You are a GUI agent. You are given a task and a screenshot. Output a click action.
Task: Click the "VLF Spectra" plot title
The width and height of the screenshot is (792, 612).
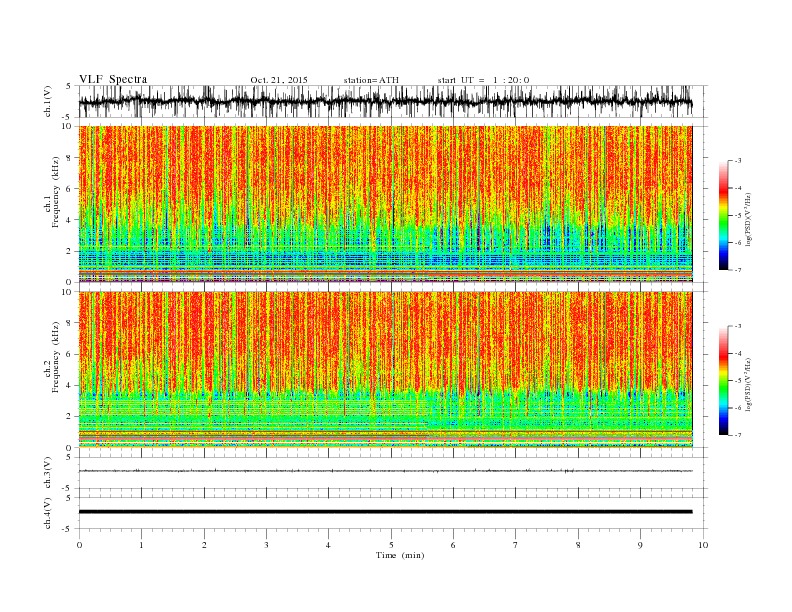pyautogui.click(x=113, y=79)
